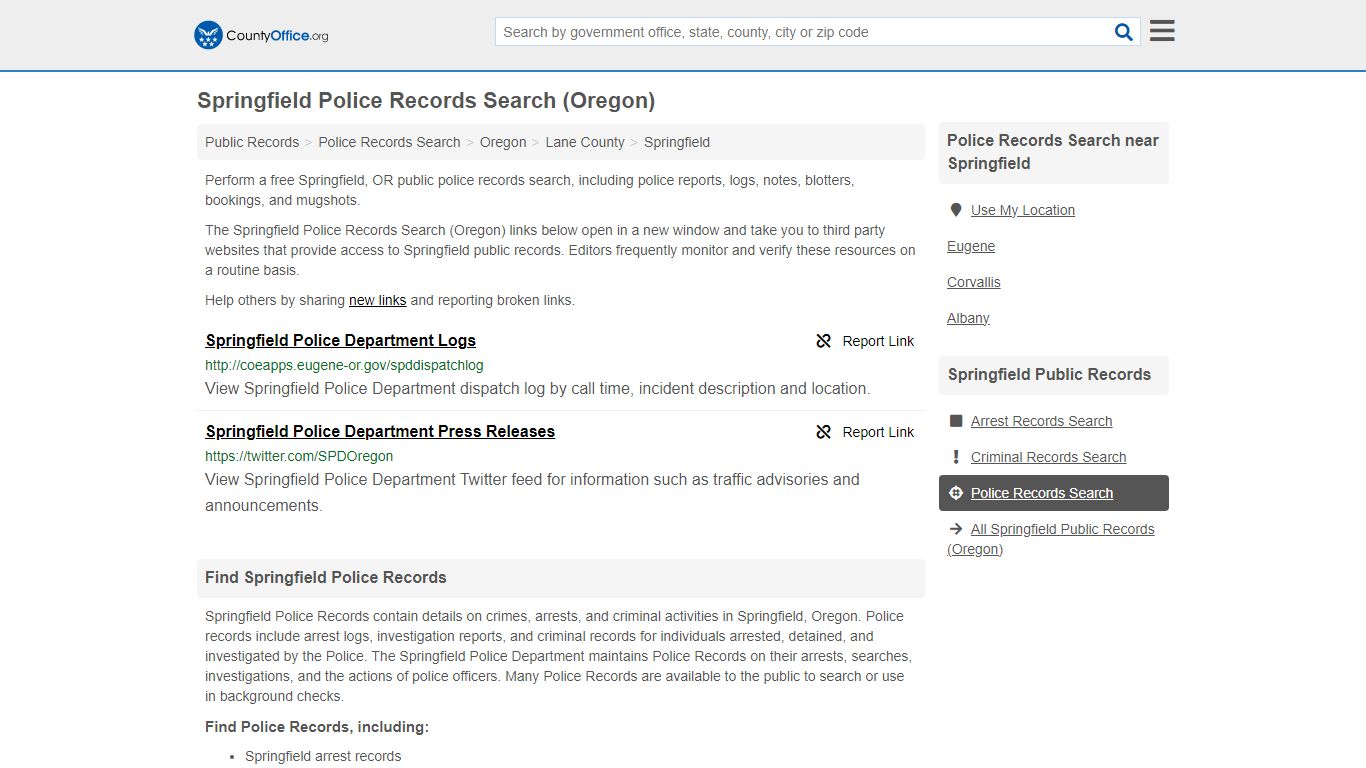Click the broken-link icon for Department Logs
Screen dimensions: 1366x768
pos(824,341)
